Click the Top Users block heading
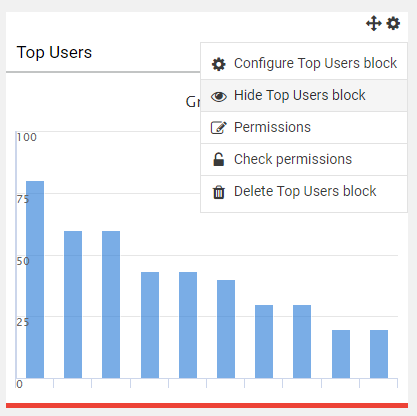The width and height of the screenshot is (417, 416). (x=54, y=53)
